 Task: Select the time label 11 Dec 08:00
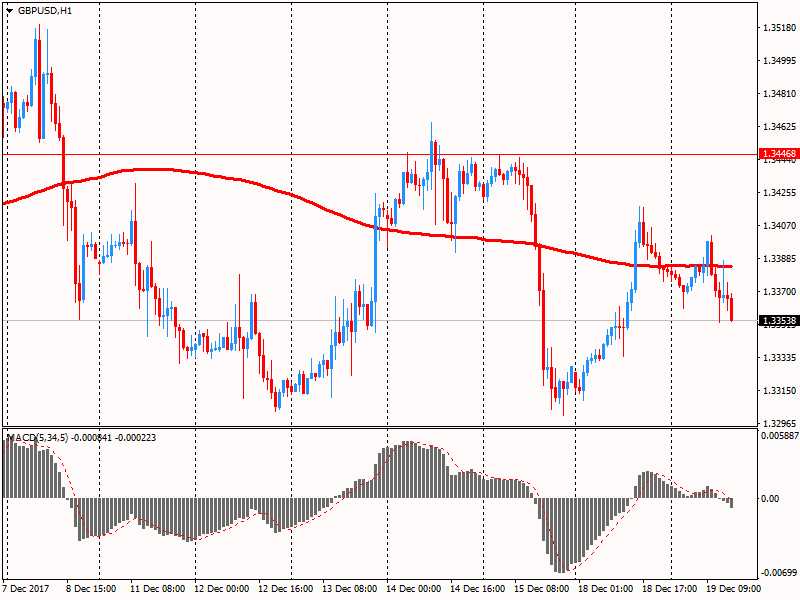158,588
